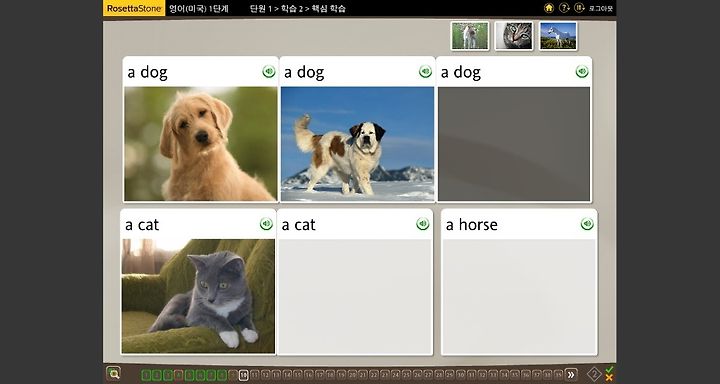
Task: Select the tabby cat answer thumbnail
Action: click(514, 36)
